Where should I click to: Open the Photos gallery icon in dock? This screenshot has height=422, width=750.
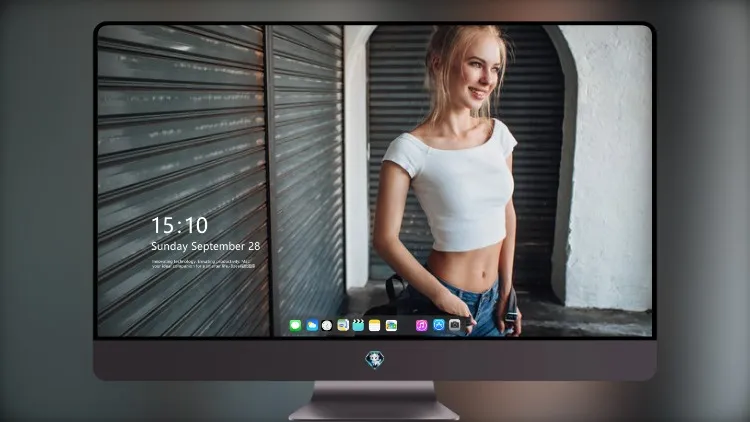point(391,326)
